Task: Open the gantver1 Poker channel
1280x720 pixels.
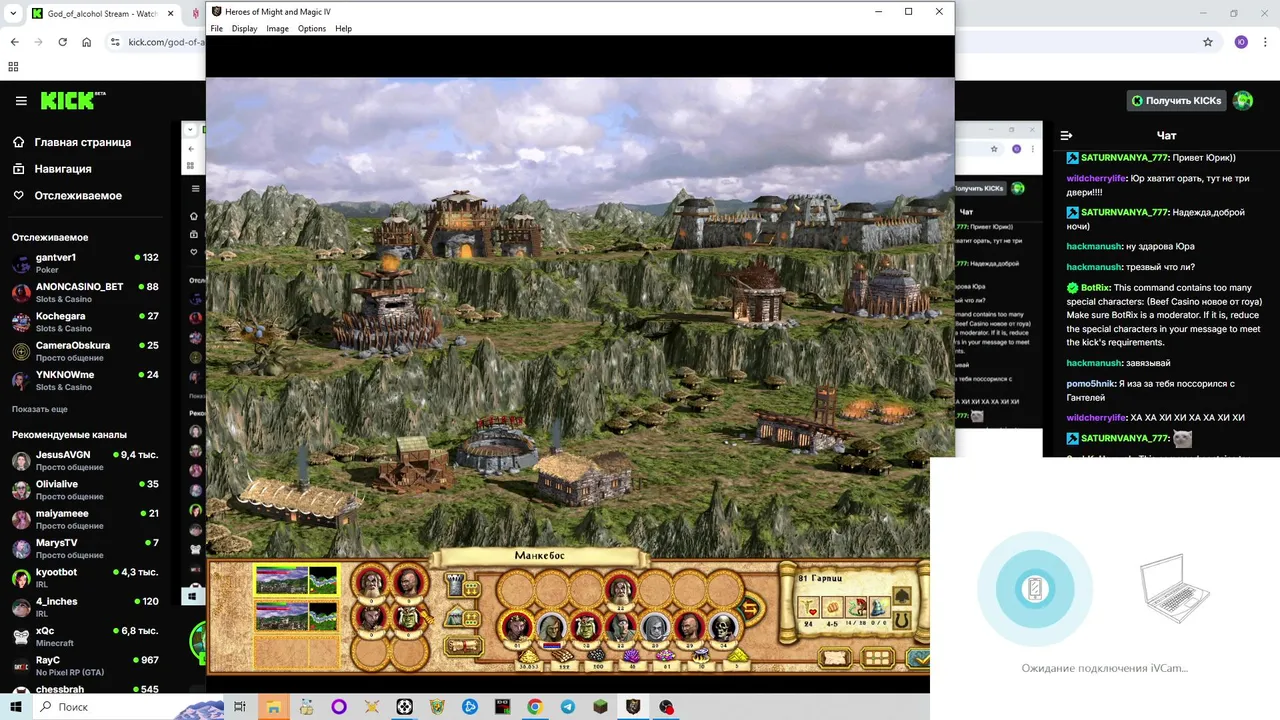Action: (85, 263)
